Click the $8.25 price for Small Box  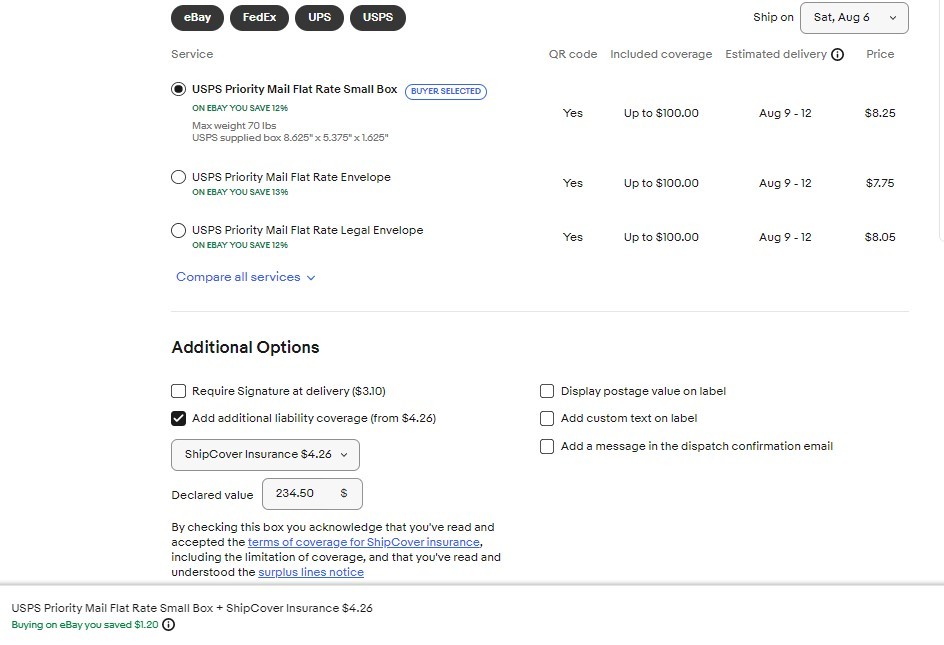pos(880,113)
